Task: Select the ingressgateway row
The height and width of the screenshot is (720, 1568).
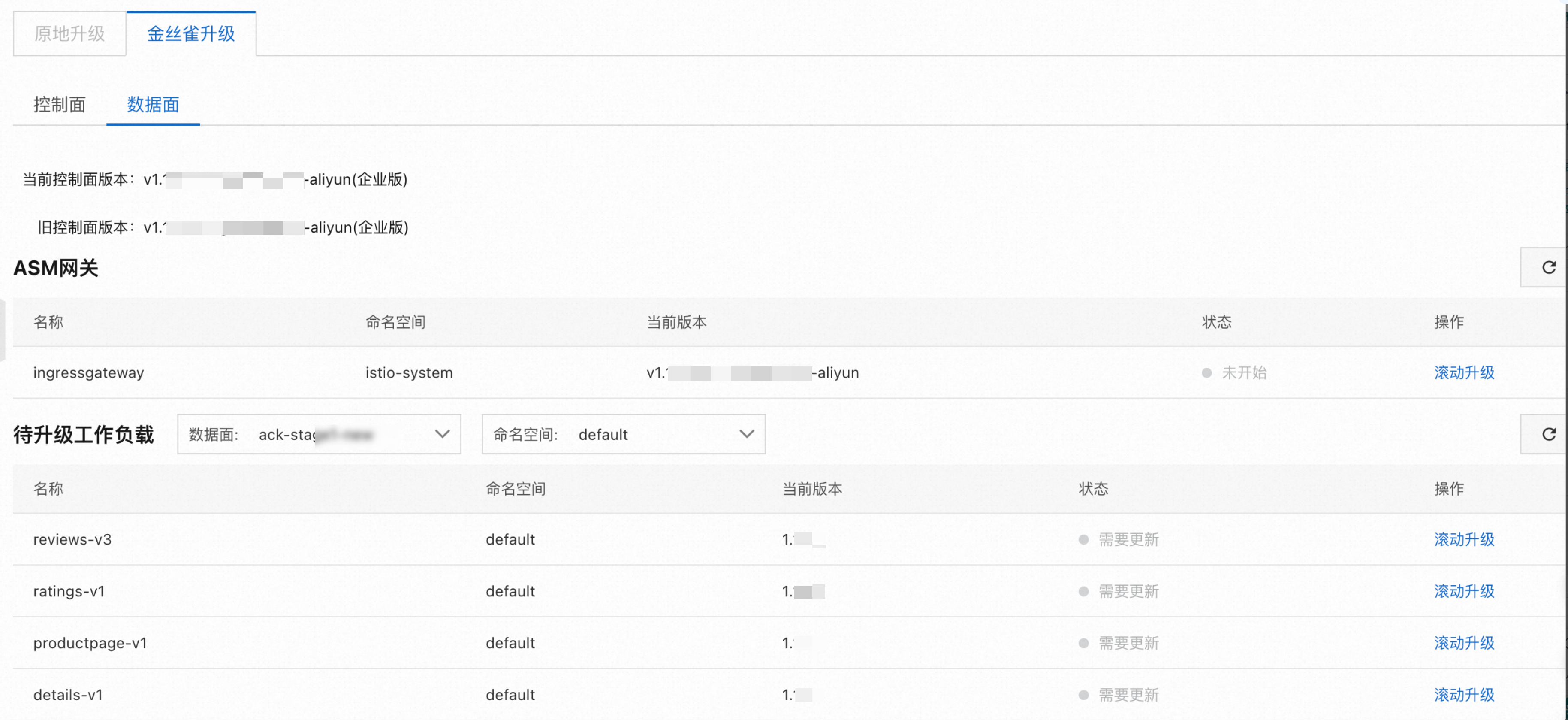Action: coord(89,373)
